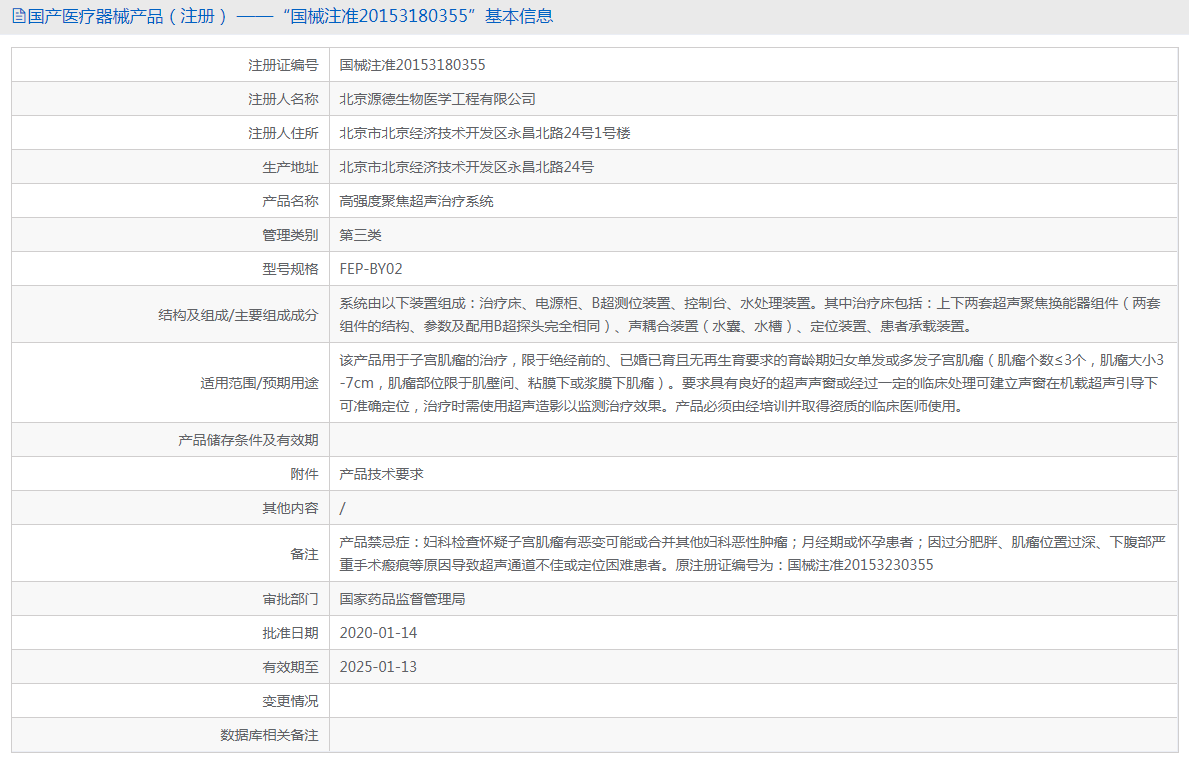Click the 审批部门 label
The width and height of the screenshot is (1189, 760).
[290, 599]
